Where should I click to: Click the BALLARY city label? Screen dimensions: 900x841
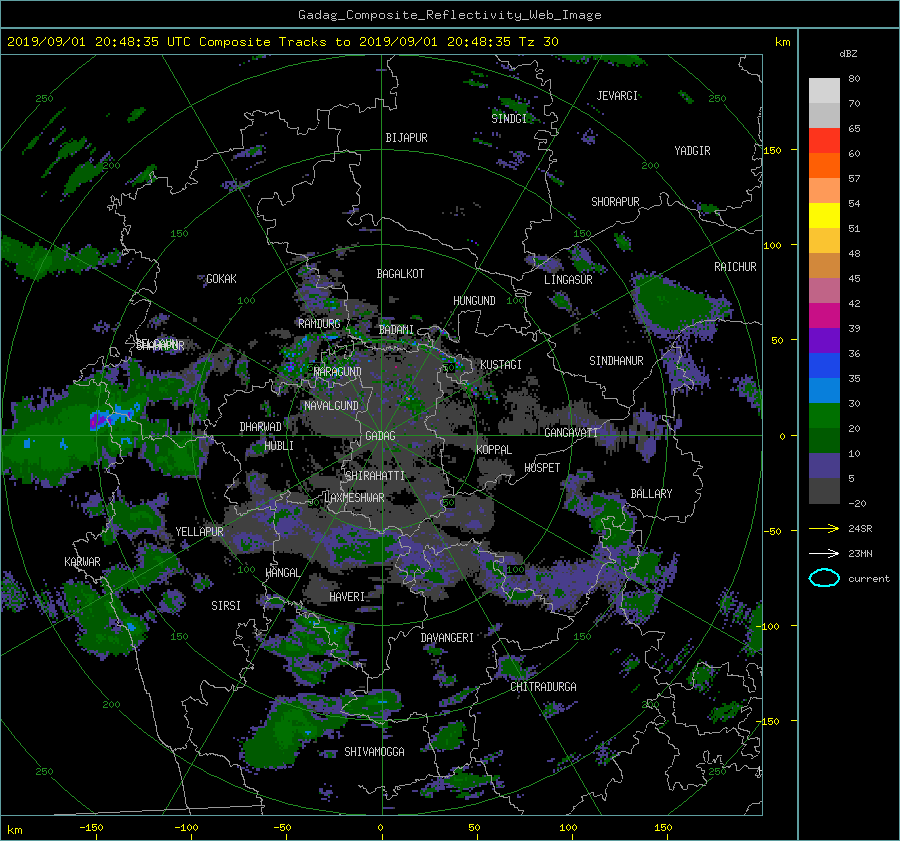click(651, 494)
